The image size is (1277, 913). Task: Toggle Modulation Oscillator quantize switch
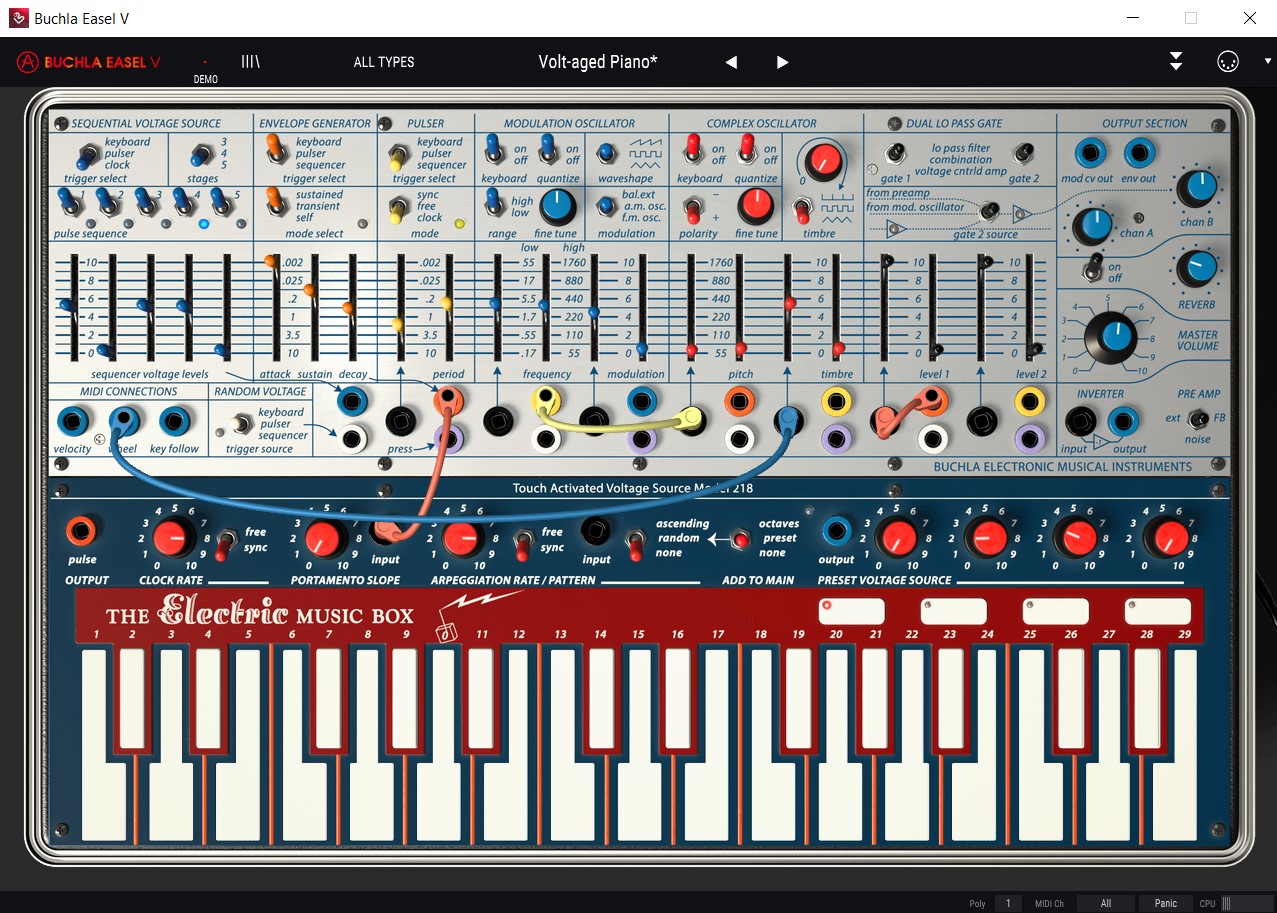pos(548,150)
